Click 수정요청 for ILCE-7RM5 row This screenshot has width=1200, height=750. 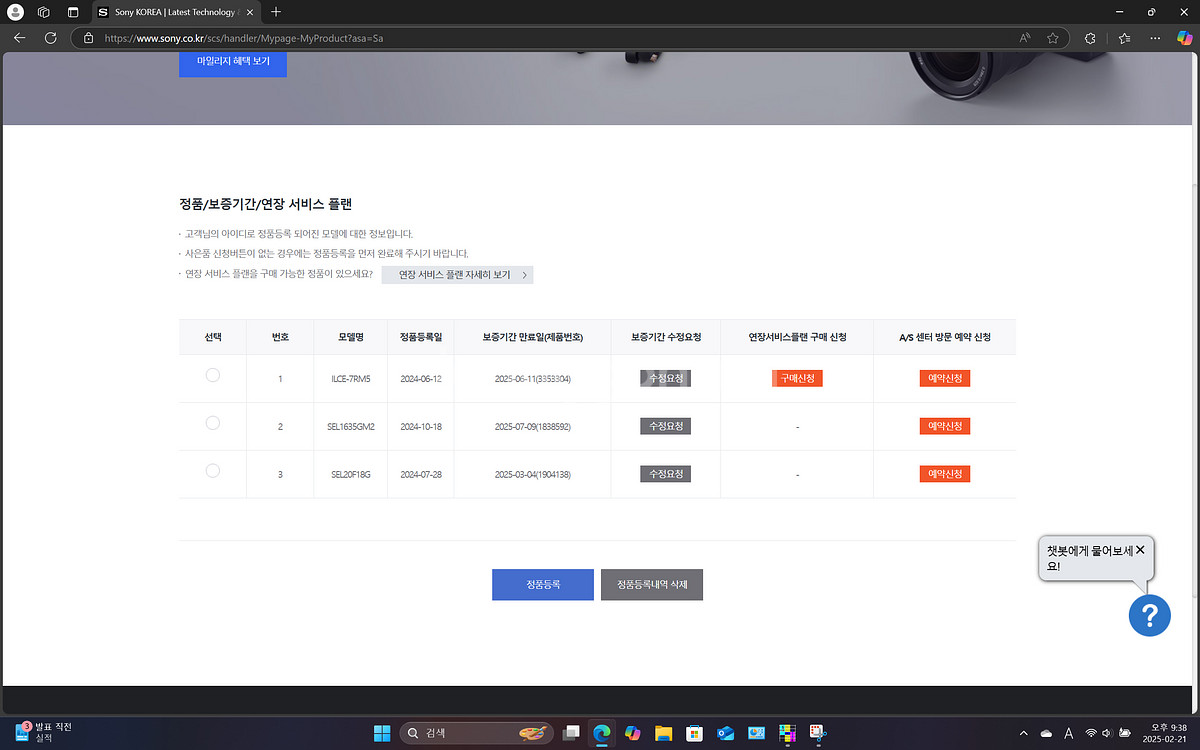click(x=665, y=379)
